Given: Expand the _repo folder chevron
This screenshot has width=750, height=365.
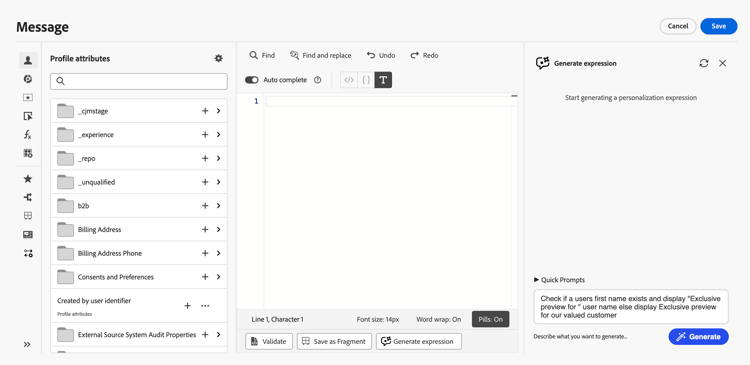Looking at the screenshot, I should point(219,158).
